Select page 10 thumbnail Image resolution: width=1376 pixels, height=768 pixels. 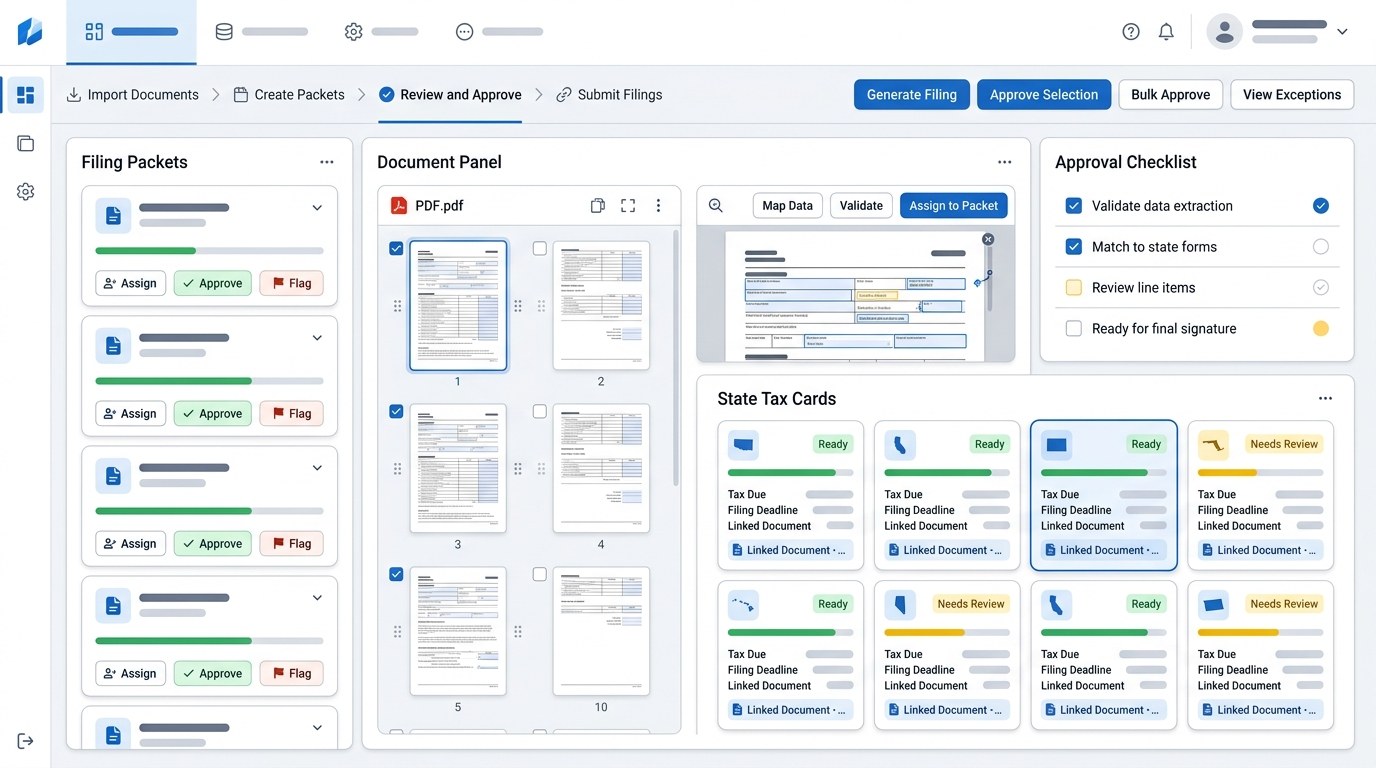[601, 631]
